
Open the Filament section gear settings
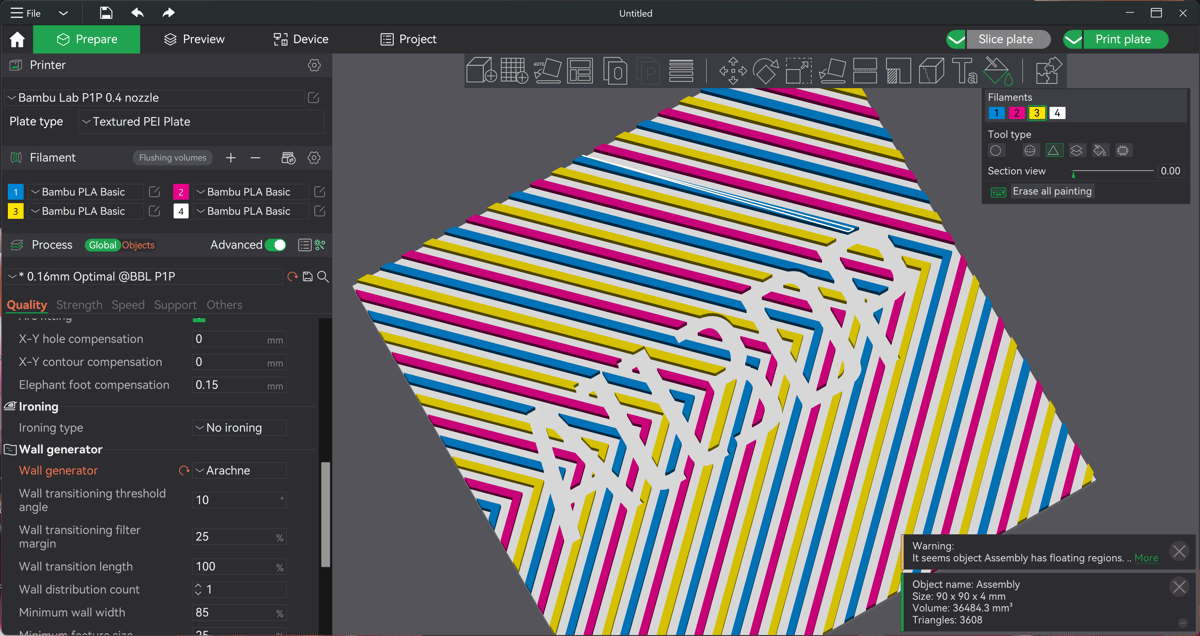coord(314,158)
